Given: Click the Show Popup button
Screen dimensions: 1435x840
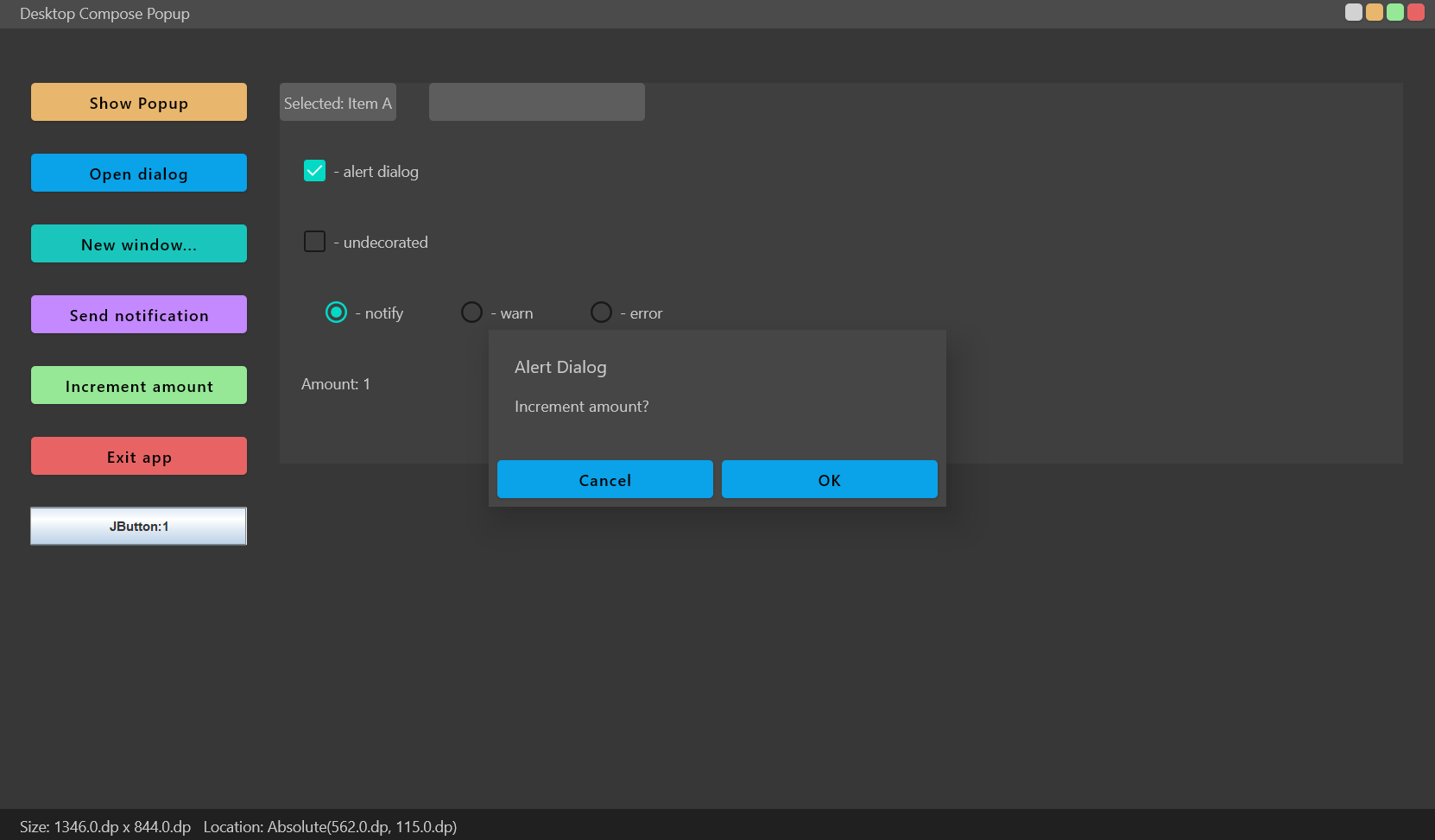Looking at the screenshot, I should 138,102.
